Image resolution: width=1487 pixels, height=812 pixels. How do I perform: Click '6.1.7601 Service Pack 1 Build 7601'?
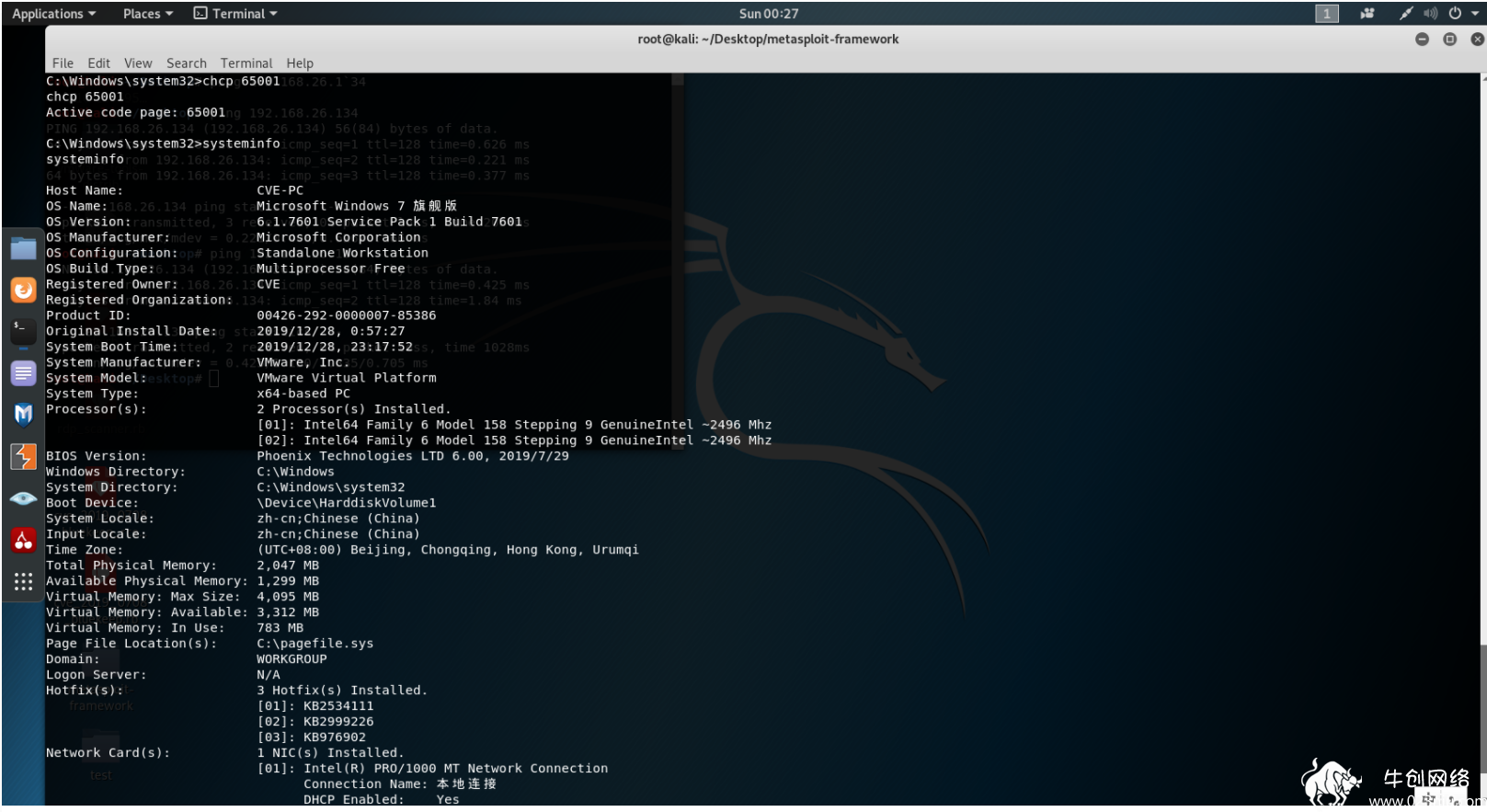click(389, 222)
